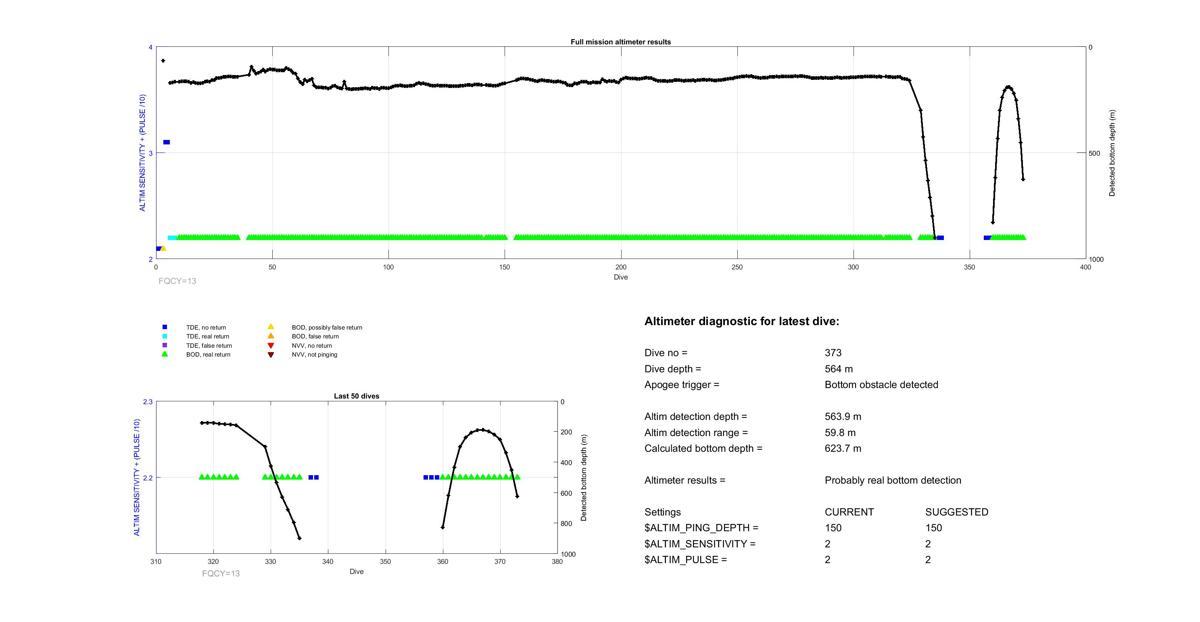The height and width of the screenshot is (622, 1200).
Task: Click the dive depth value '564 m'
Action: [x=839, y=369]
